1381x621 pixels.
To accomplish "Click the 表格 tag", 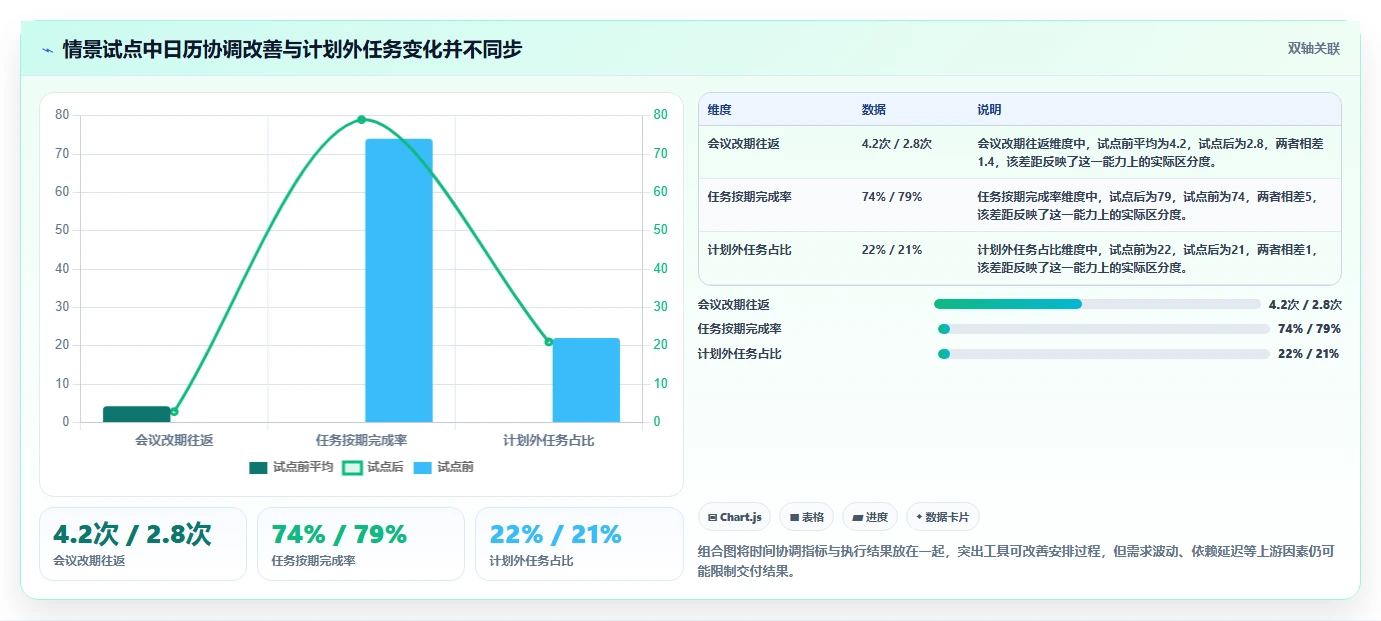I will (x=806, y=517).
